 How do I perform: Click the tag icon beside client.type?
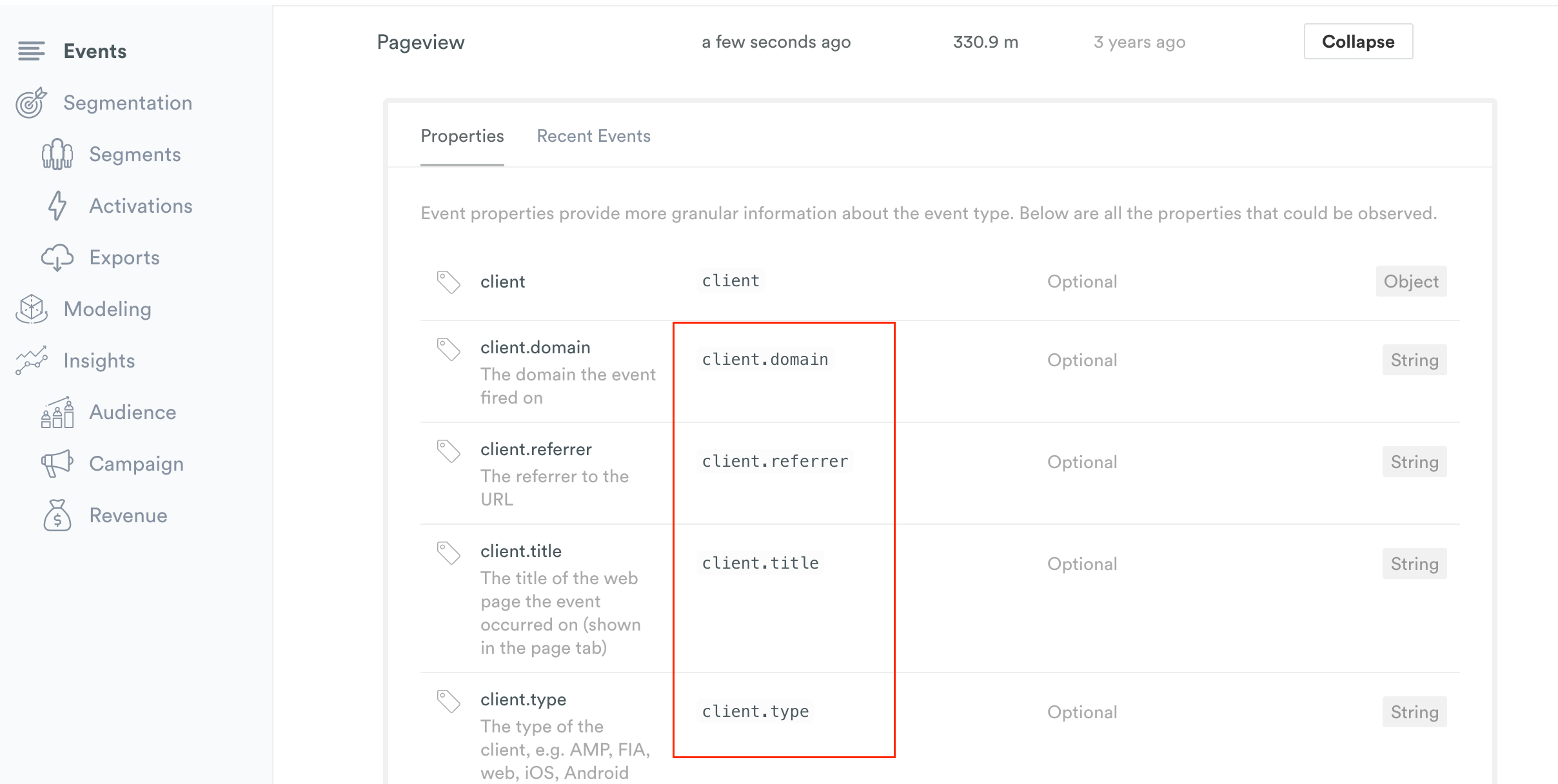click(x=448, y=701)
